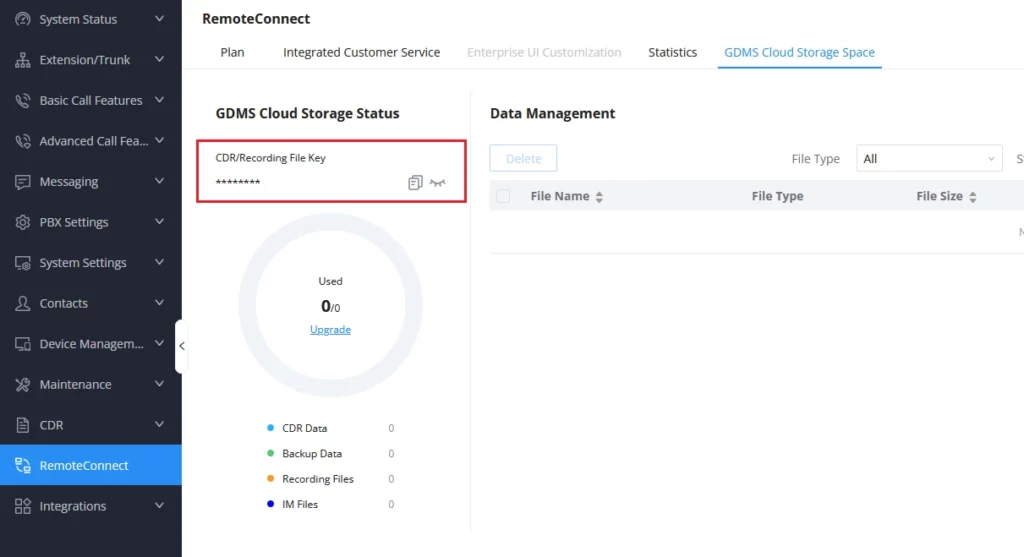1024x557 pixels.
Task: Tick the select-all checkbox in file table header
Action: pos(503,196)
